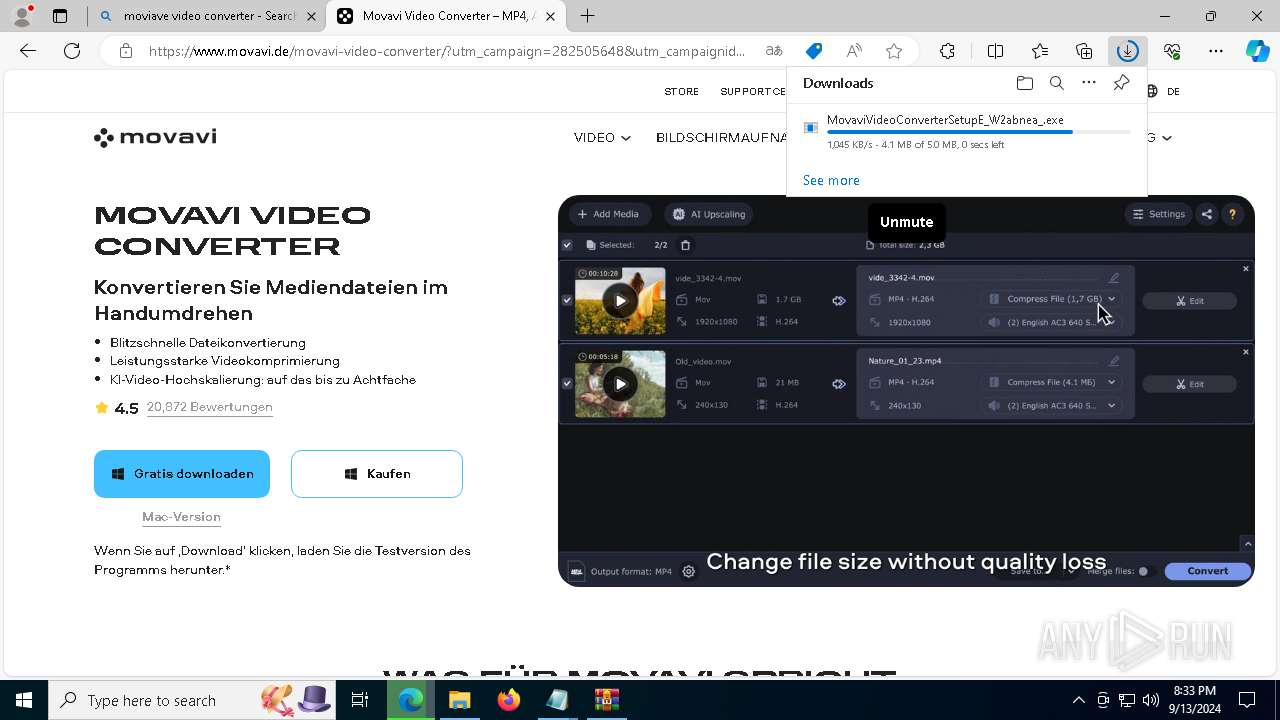Click Unmute on the video
Viewport: 1280px width, 720px height.
point(906,222)
